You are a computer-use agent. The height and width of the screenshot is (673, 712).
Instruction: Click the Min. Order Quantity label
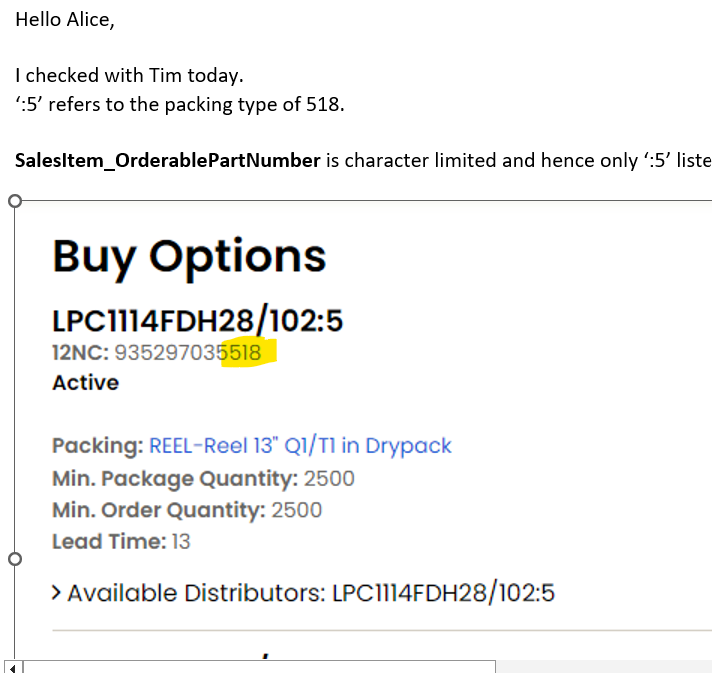(159, 510)
